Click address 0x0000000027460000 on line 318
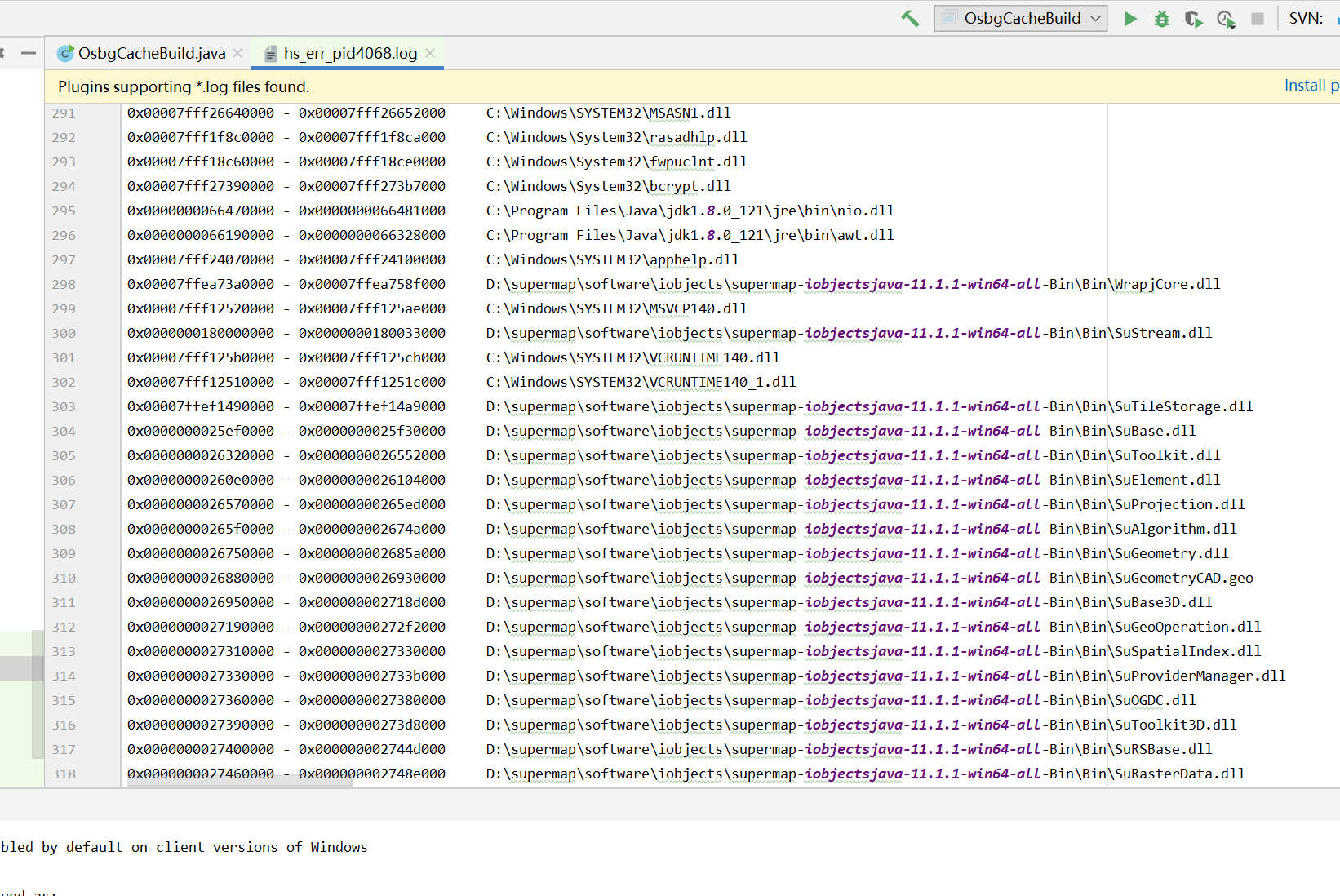The image size is (1340, 896). (x=201, y=774)
